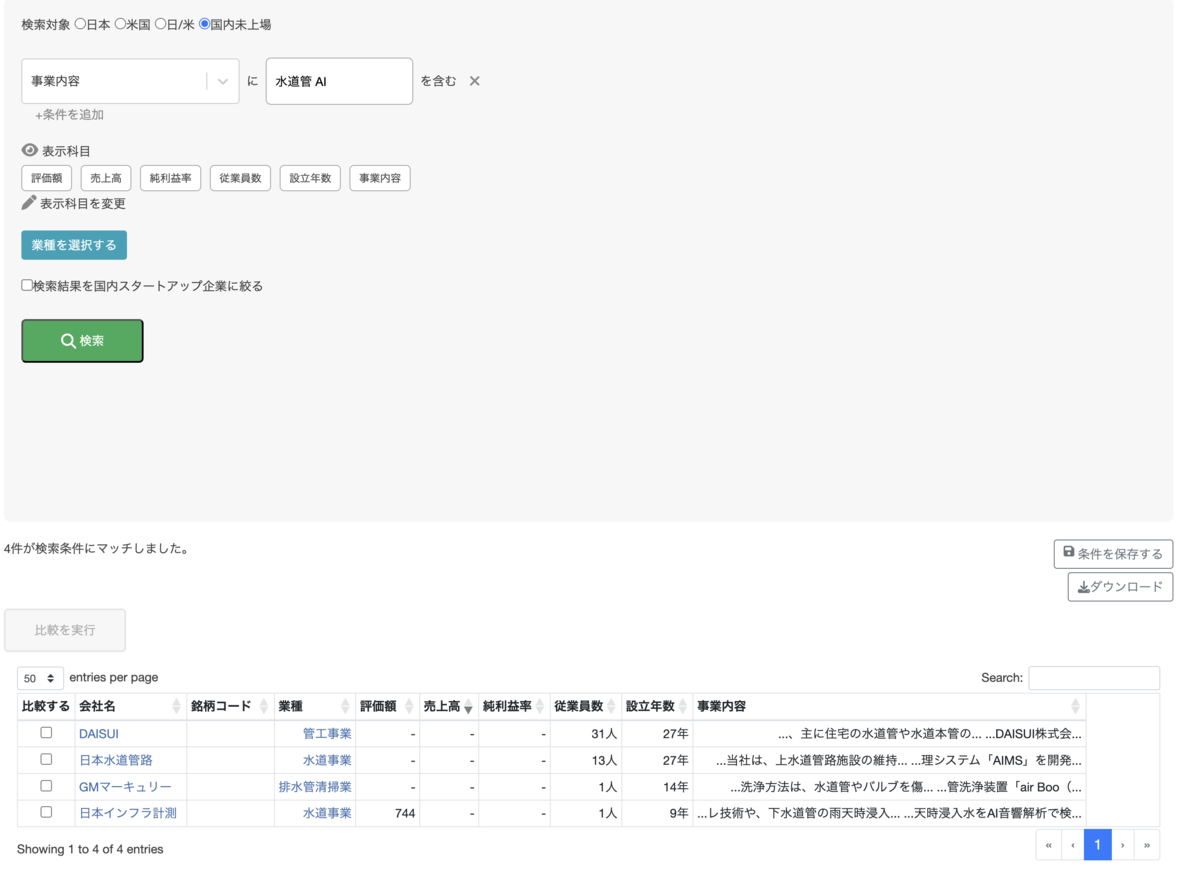Click the 売上高 display item tag
The height and width of the screenshot is (880, 1200).
coord(106,178)
